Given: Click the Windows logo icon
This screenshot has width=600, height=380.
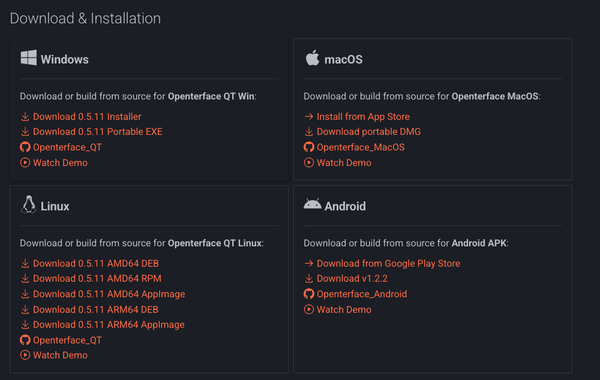Looking at the screenshot, I should tap(29, 58).
